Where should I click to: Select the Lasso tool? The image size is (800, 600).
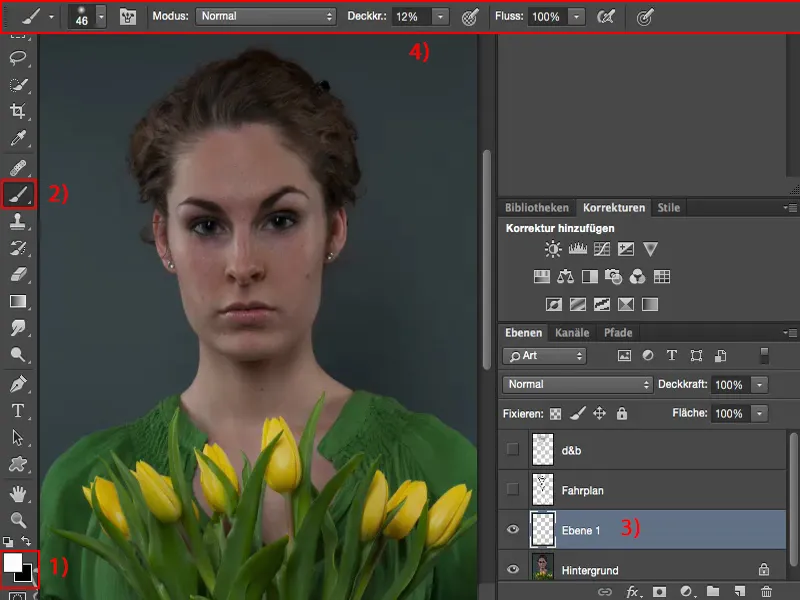point(18,57)
